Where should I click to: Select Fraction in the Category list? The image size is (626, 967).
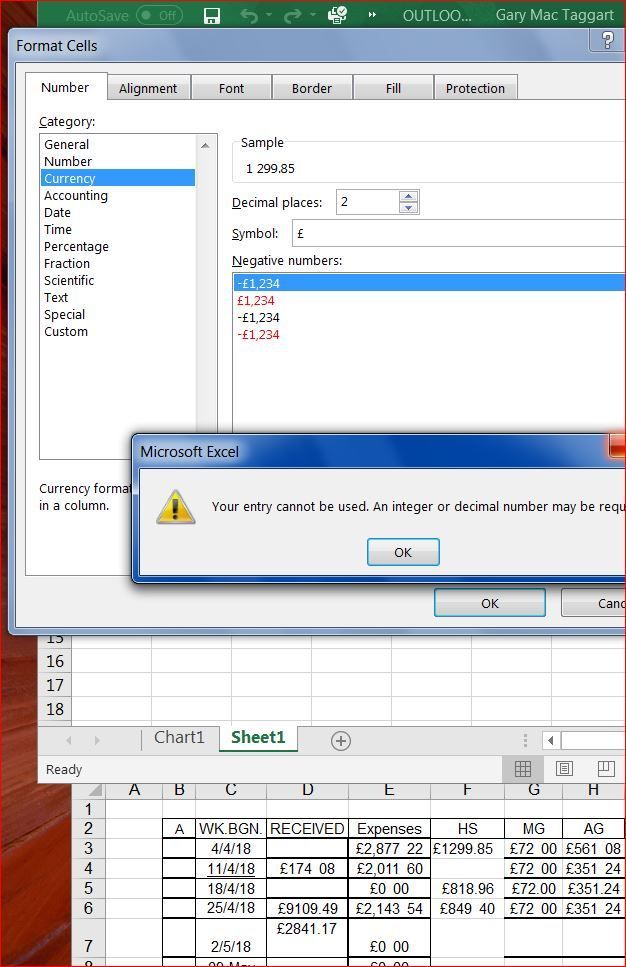pyautogui.click(x=118, y=263)
